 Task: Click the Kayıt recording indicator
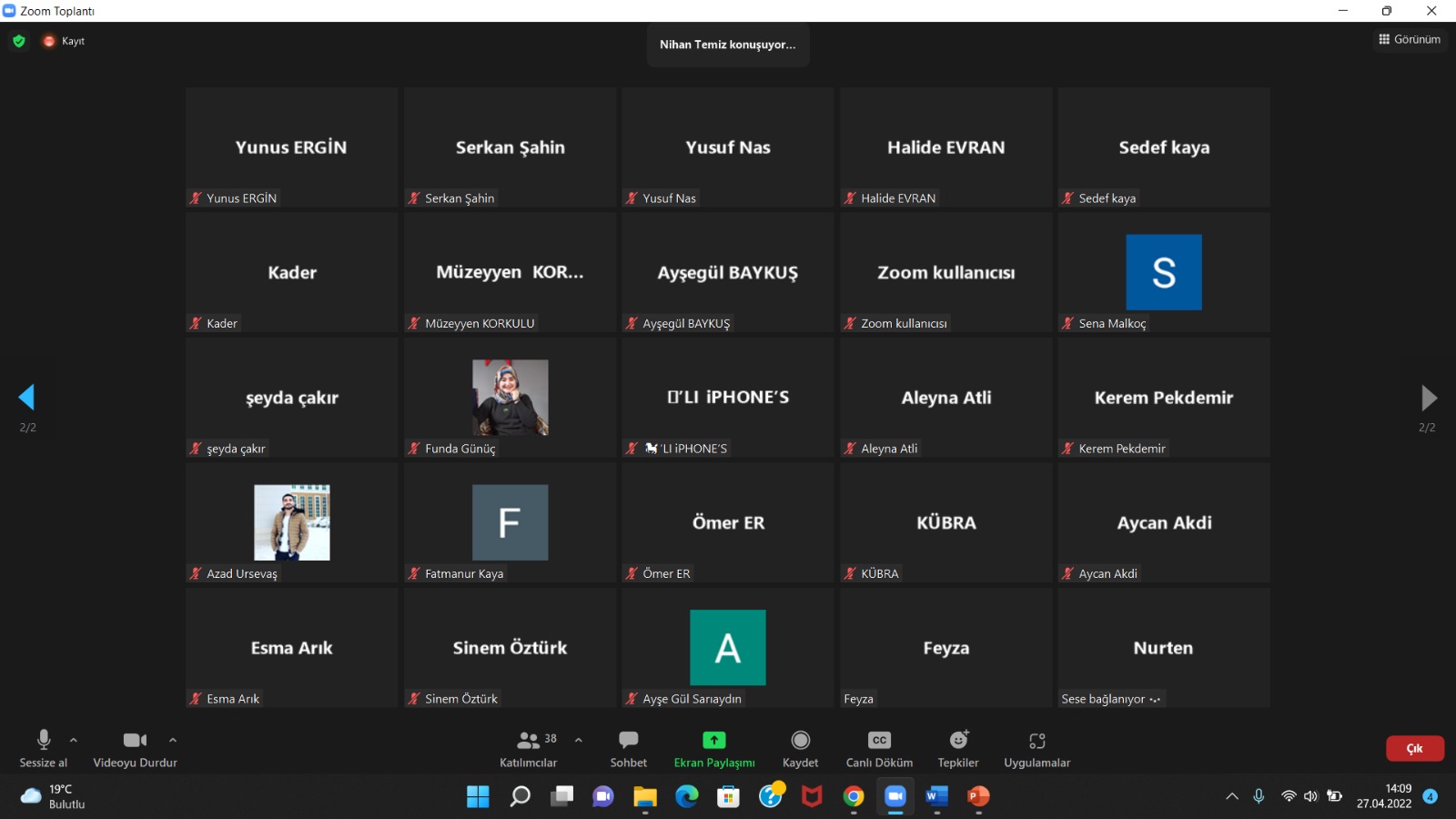[x=64, y=41]
